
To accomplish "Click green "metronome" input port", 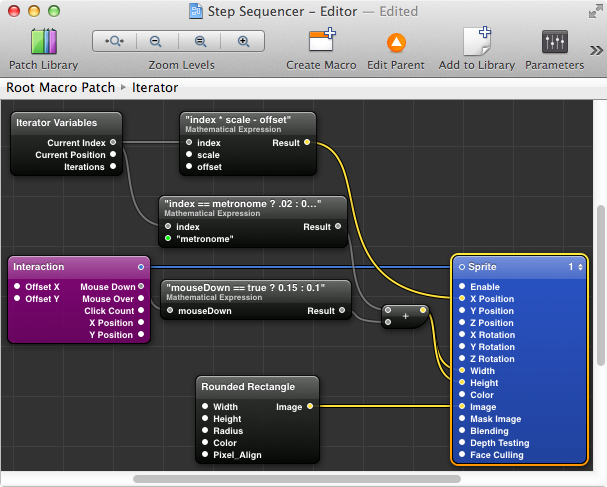I will coord(168,238).
